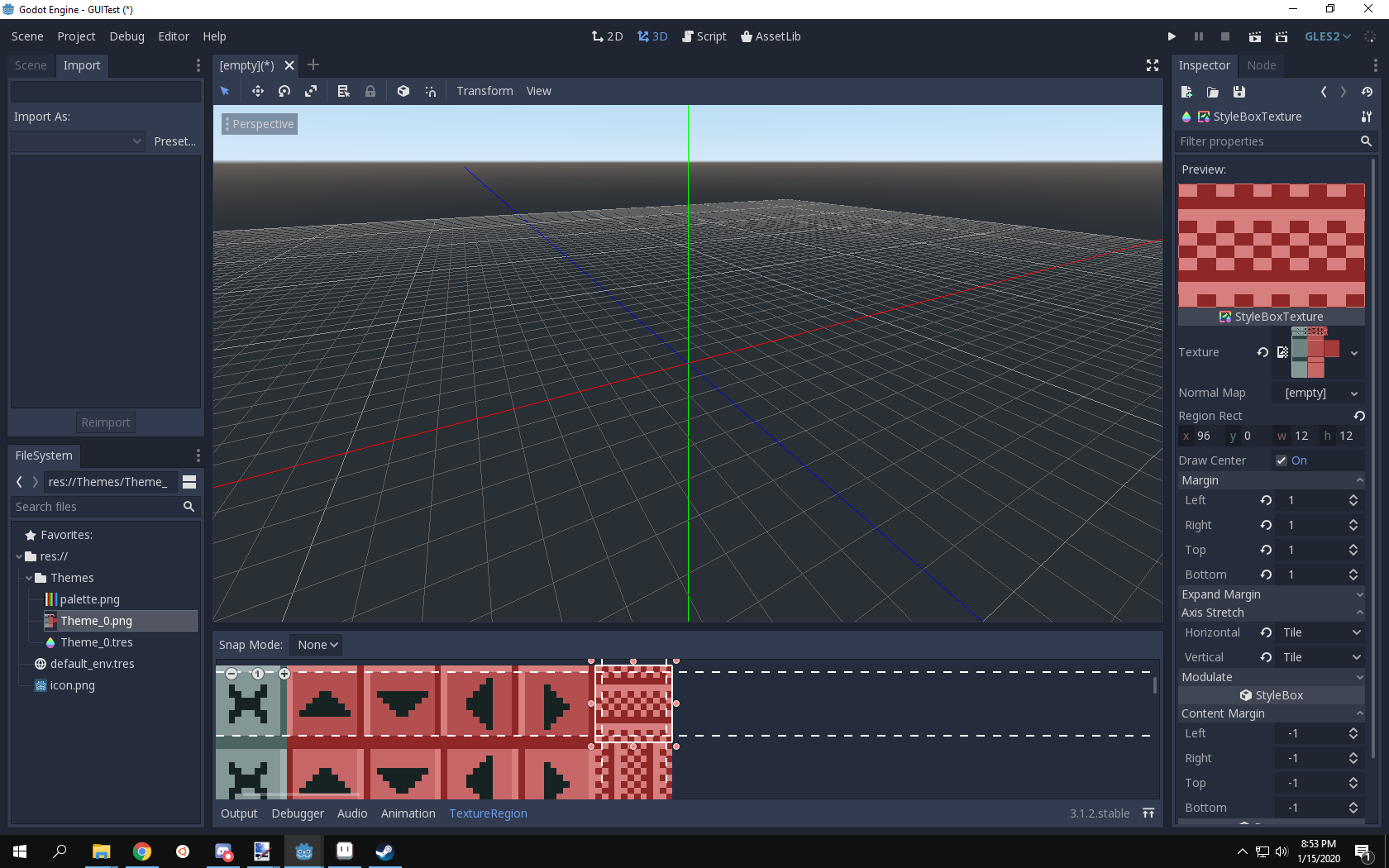Toggle the snap to grid magnet tool

click(430, 91)
